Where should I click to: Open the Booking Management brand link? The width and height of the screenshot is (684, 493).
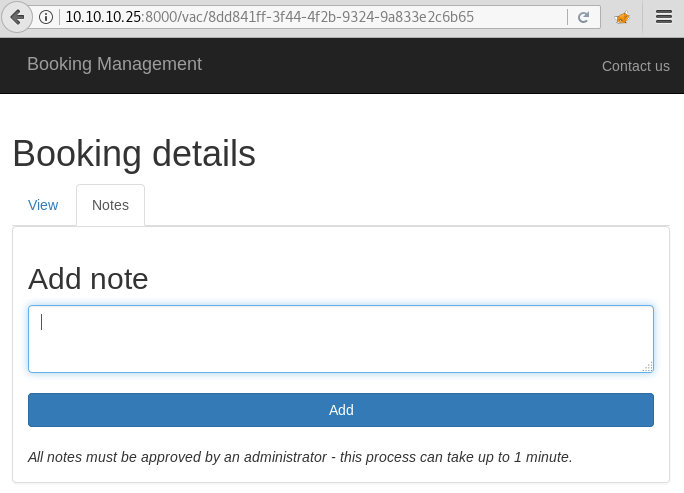coord(114,64)
